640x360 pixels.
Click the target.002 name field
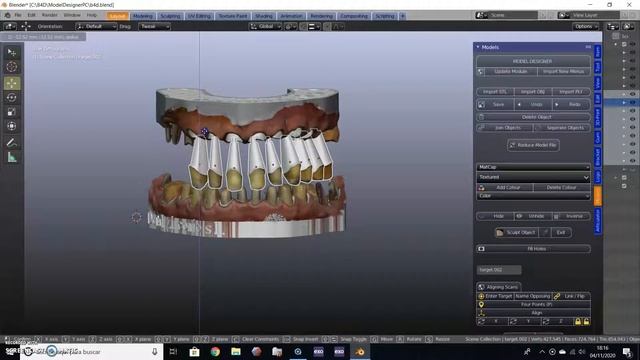point(499,270)
